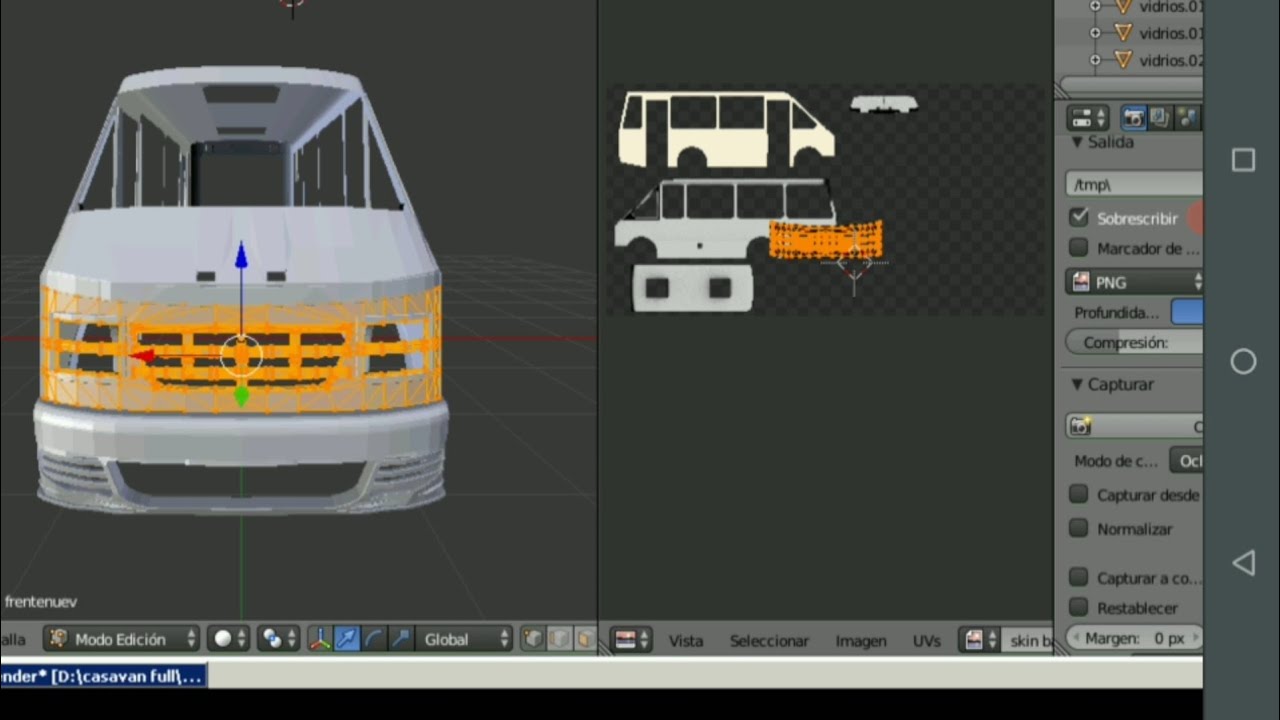1280x720 pixels.
Task: Select the translate manipulator arrow icon
Action: click(x=347, y=639)
